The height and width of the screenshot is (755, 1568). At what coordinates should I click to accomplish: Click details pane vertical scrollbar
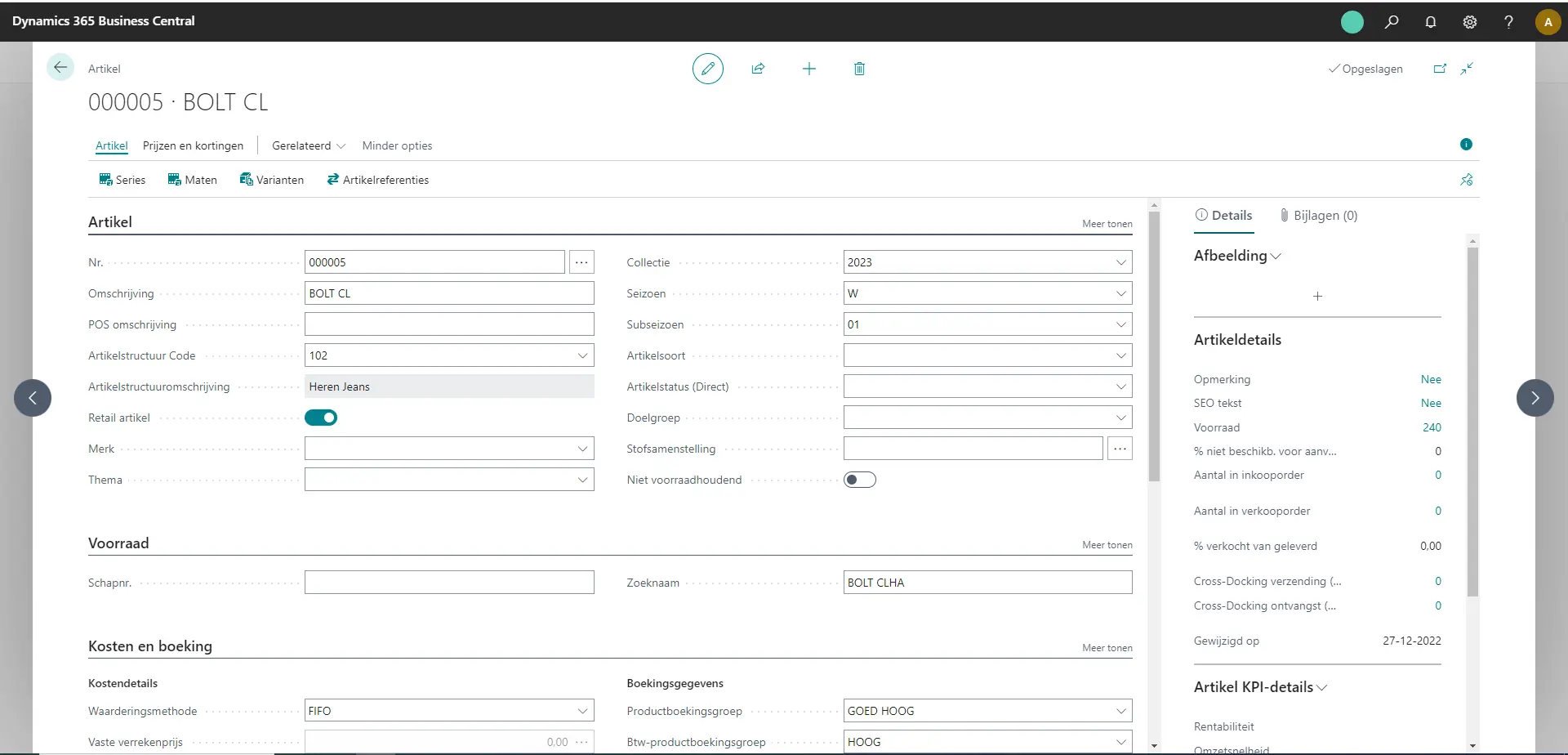1472,422
